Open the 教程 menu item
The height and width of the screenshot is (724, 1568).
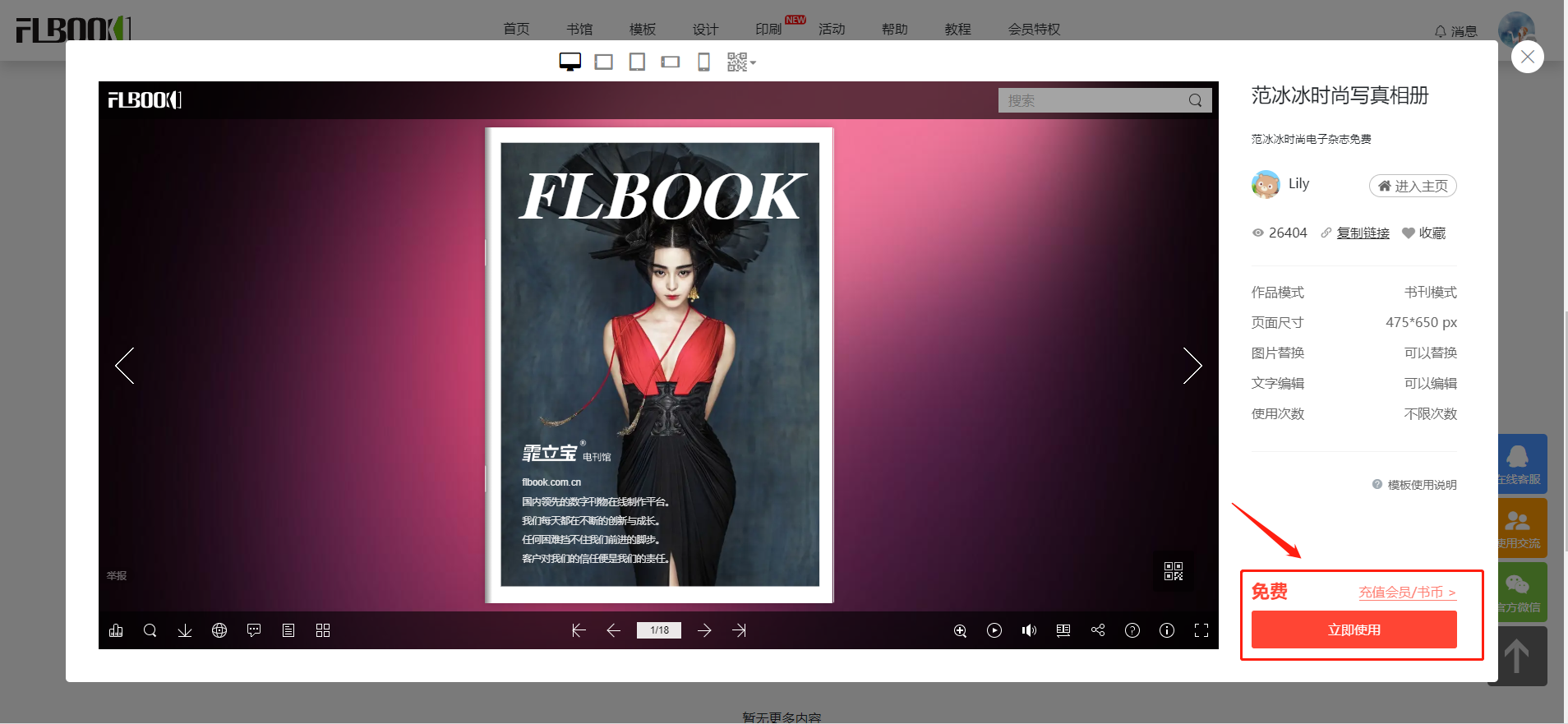click(958, 29)
